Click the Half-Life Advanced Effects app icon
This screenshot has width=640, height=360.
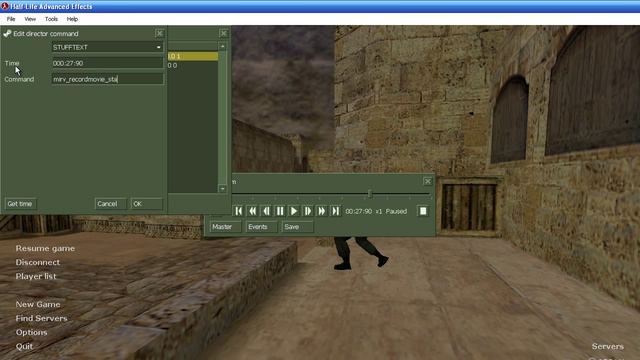4,6
